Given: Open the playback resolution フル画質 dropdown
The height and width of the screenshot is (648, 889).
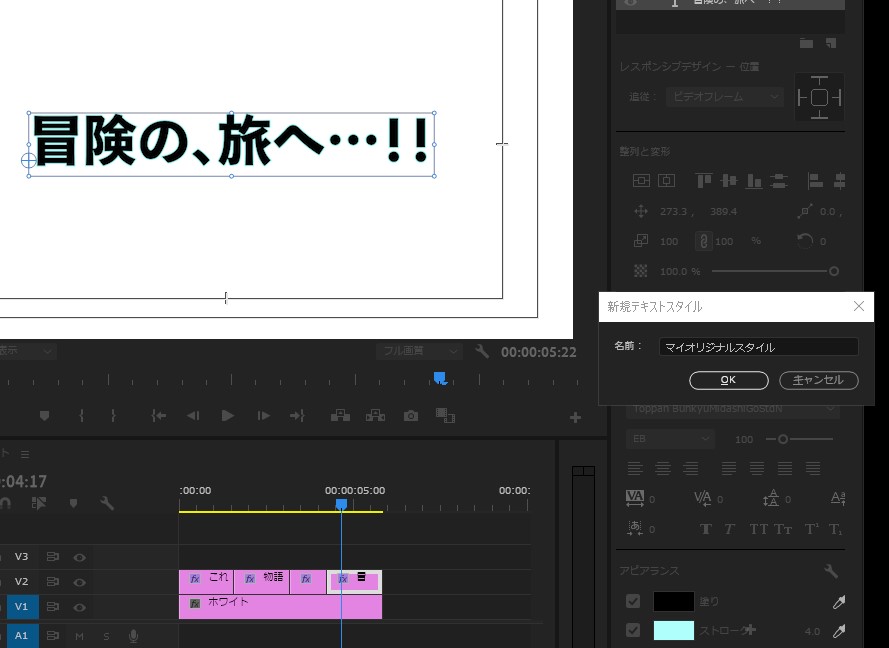Looking at the screenshot, I should pos(419,352).
